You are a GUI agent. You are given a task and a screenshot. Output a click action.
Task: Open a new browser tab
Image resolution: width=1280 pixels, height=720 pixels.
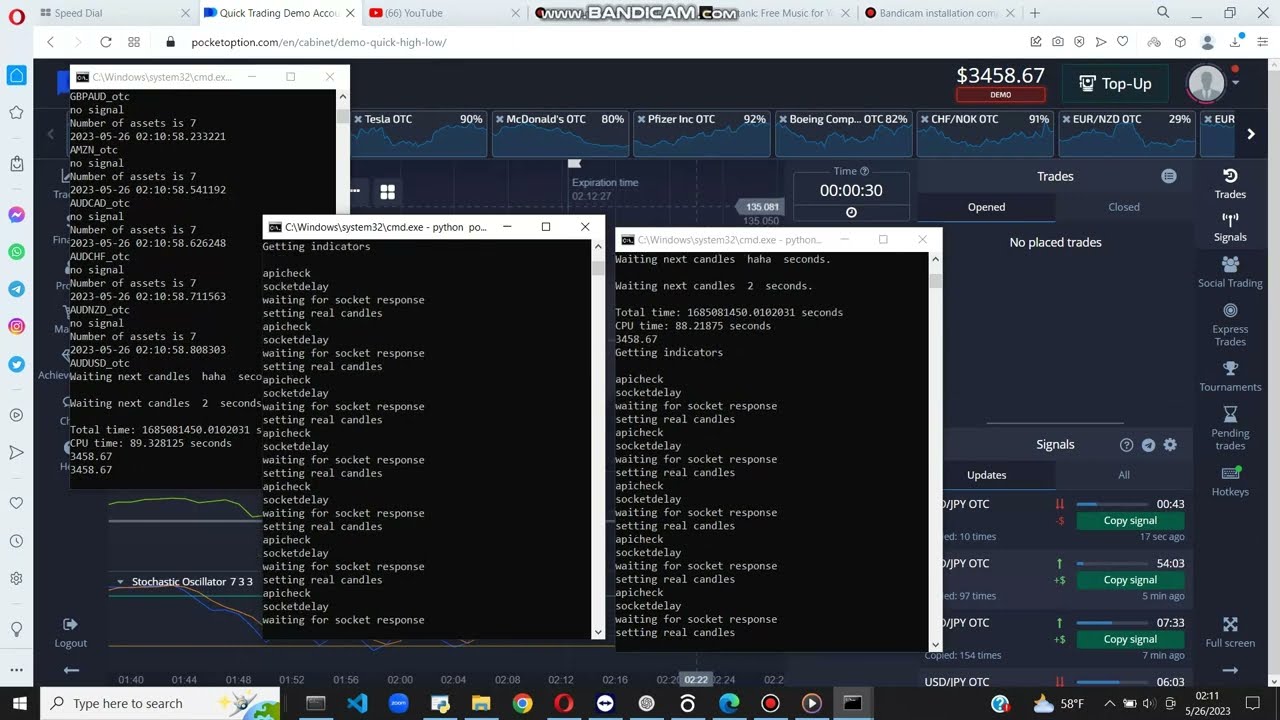coord(1034,13)
